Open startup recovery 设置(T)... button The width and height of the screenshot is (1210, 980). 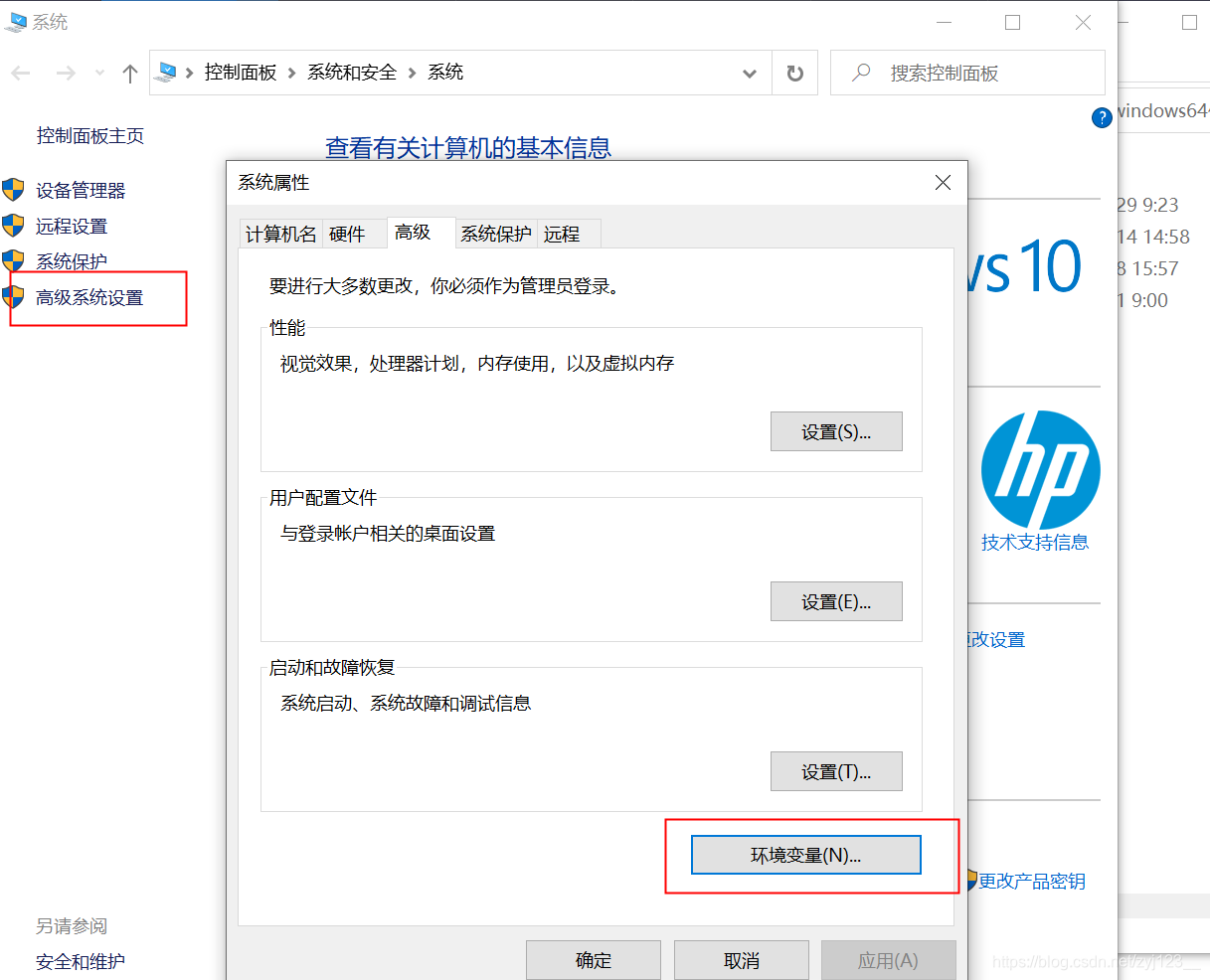pyautogui.click(x=836, y=771)
